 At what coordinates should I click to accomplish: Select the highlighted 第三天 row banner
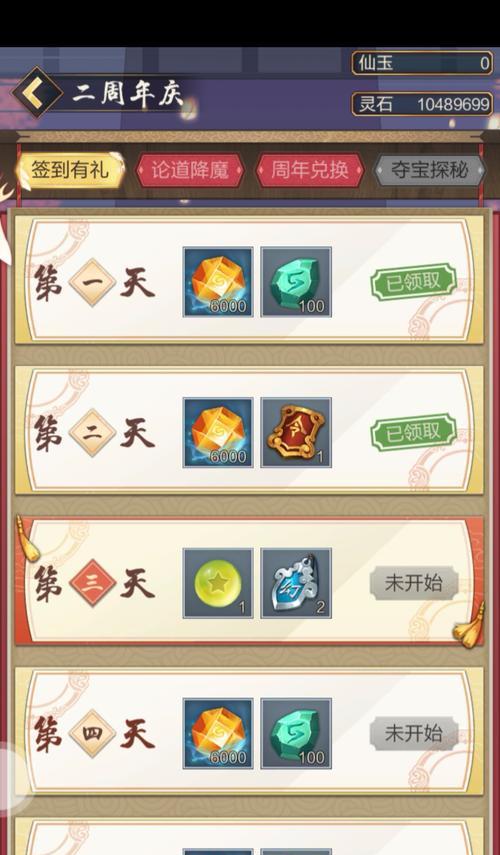[x=249, y=582]
